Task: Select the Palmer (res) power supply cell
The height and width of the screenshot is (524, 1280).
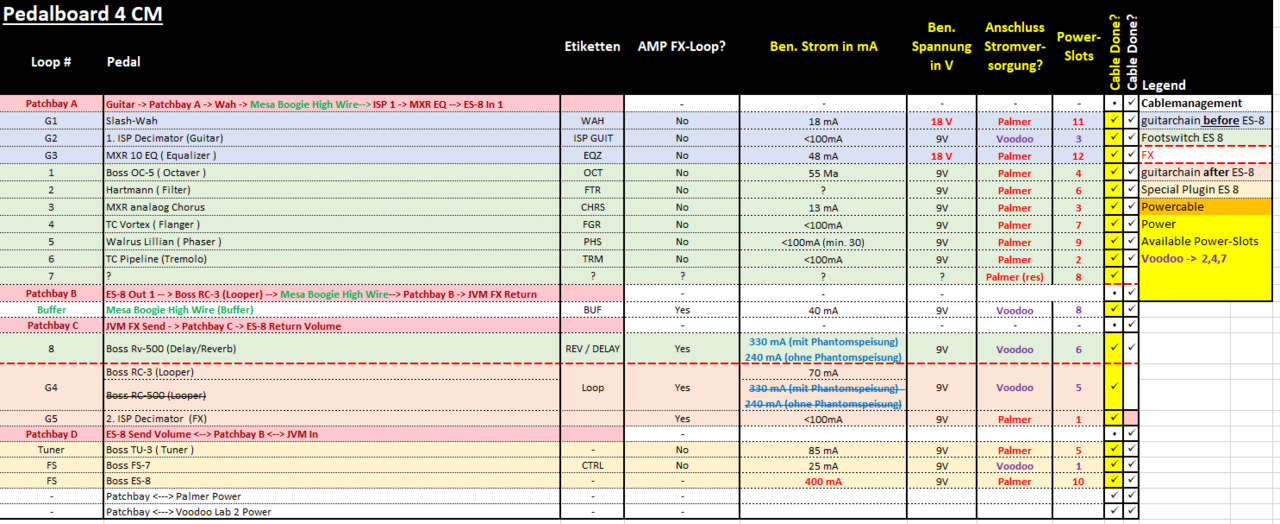Action: click(1014, 276)
